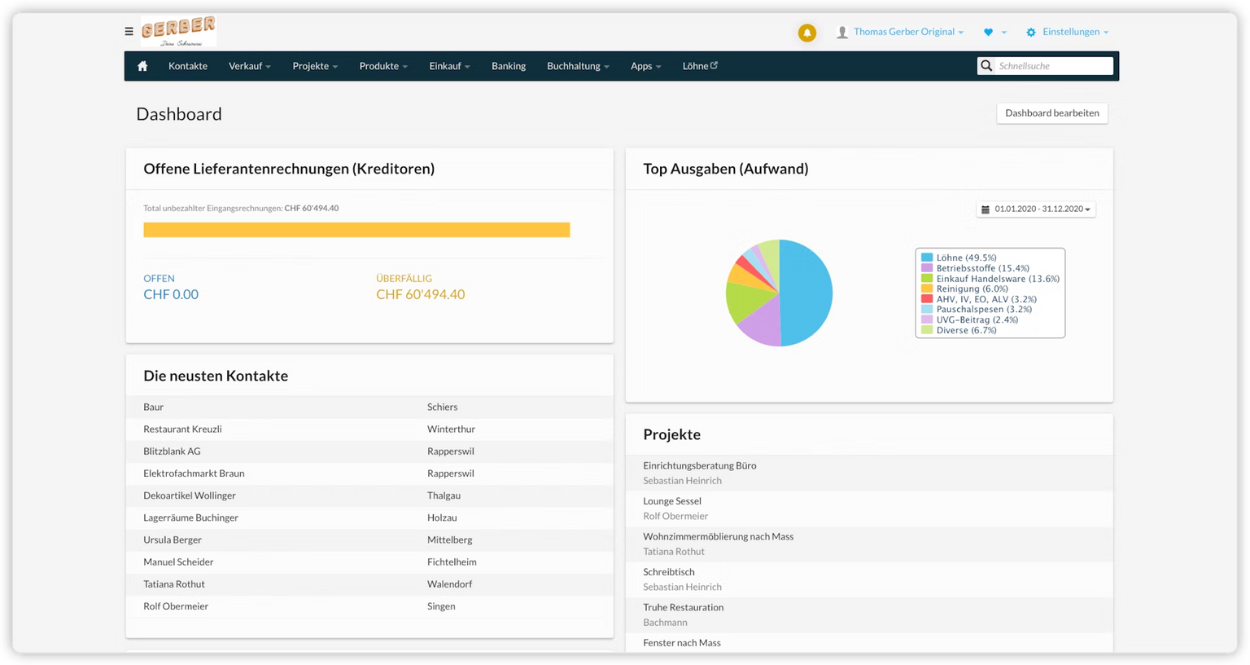1250x665 pixels.
Task: Click the yellow overdue invoices bar
Action: pos(356,230)
